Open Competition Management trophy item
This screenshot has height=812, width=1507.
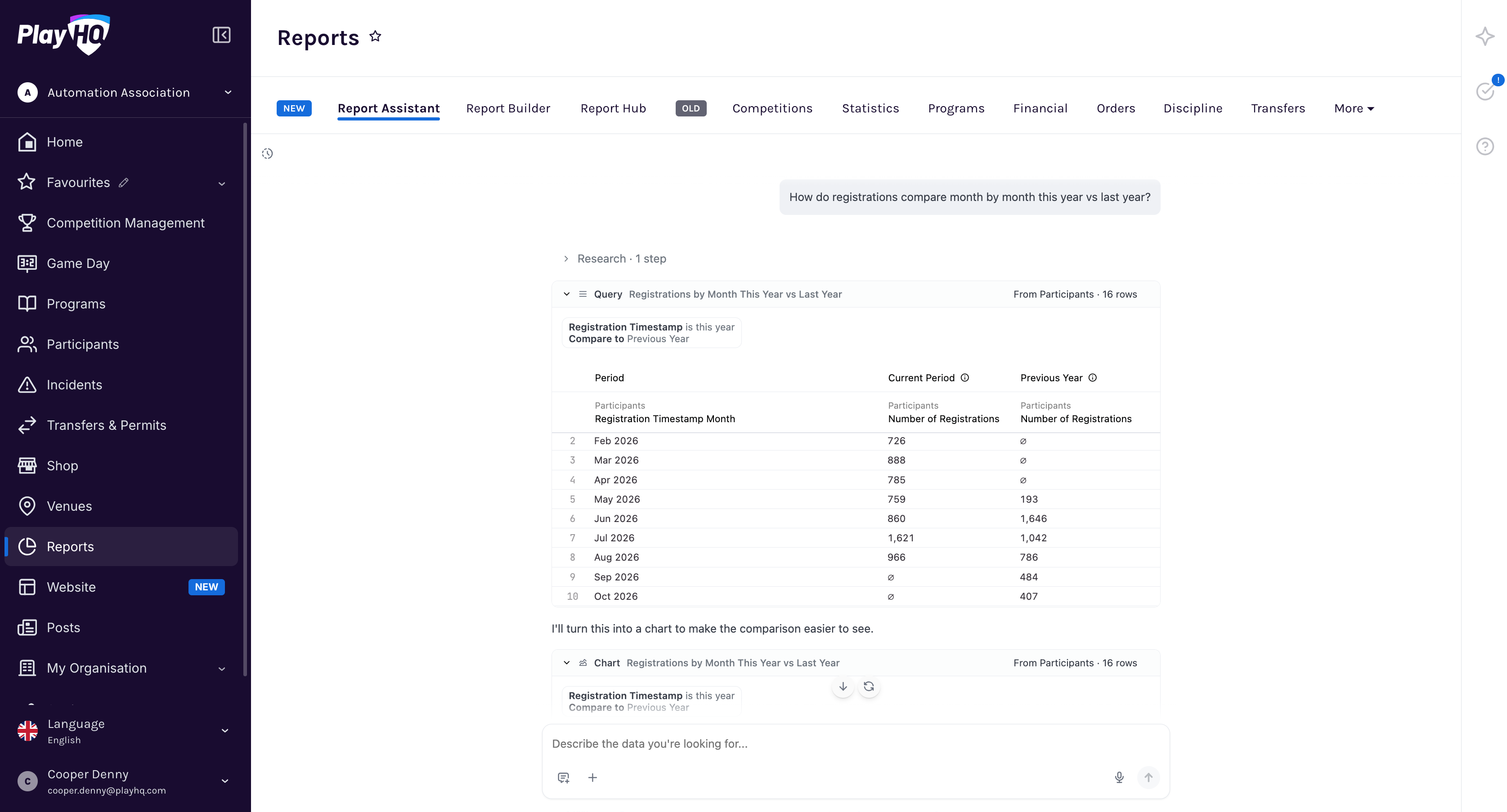tap(121, 223)
